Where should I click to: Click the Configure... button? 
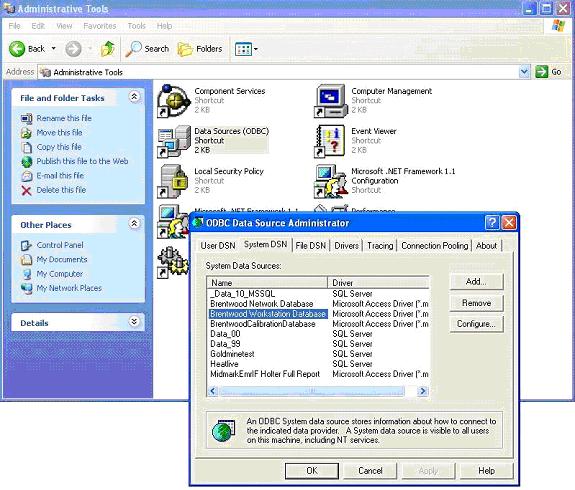[476, 324]
